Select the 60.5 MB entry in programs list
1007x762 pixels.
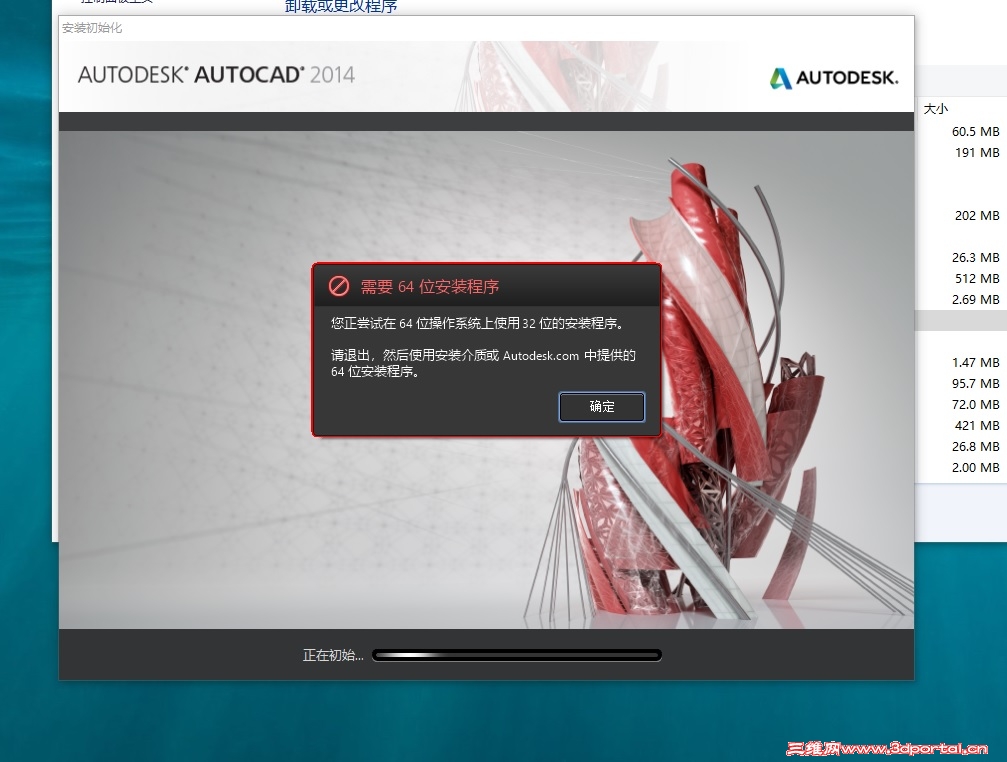point(976,132)
